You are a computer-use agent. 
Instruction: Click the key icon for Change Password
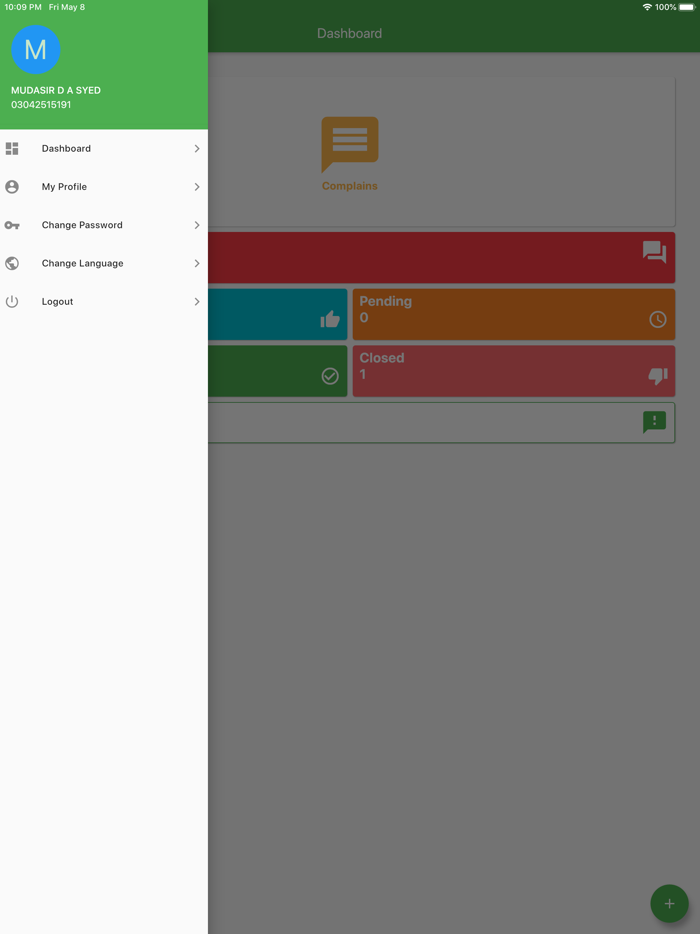12,225
